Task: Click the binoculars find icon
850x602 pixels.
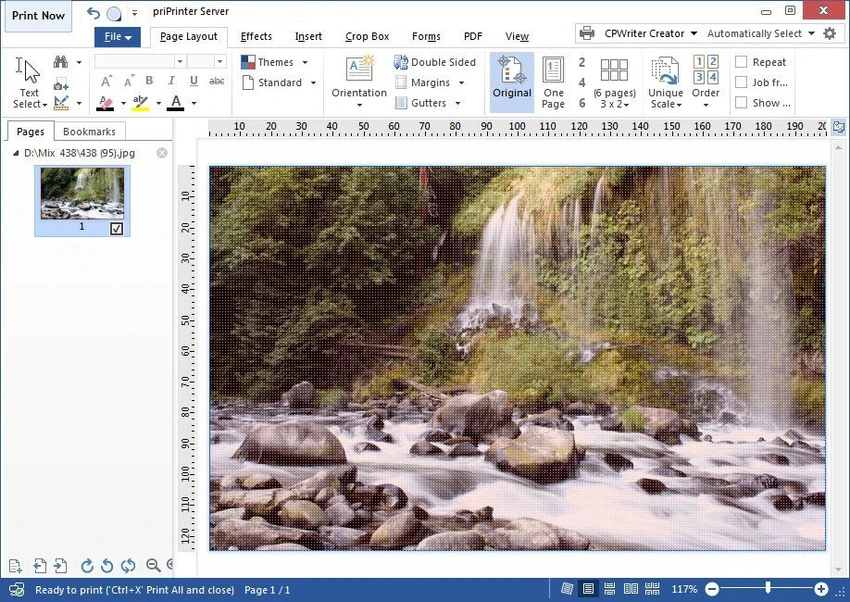Action: coord(61,62)
